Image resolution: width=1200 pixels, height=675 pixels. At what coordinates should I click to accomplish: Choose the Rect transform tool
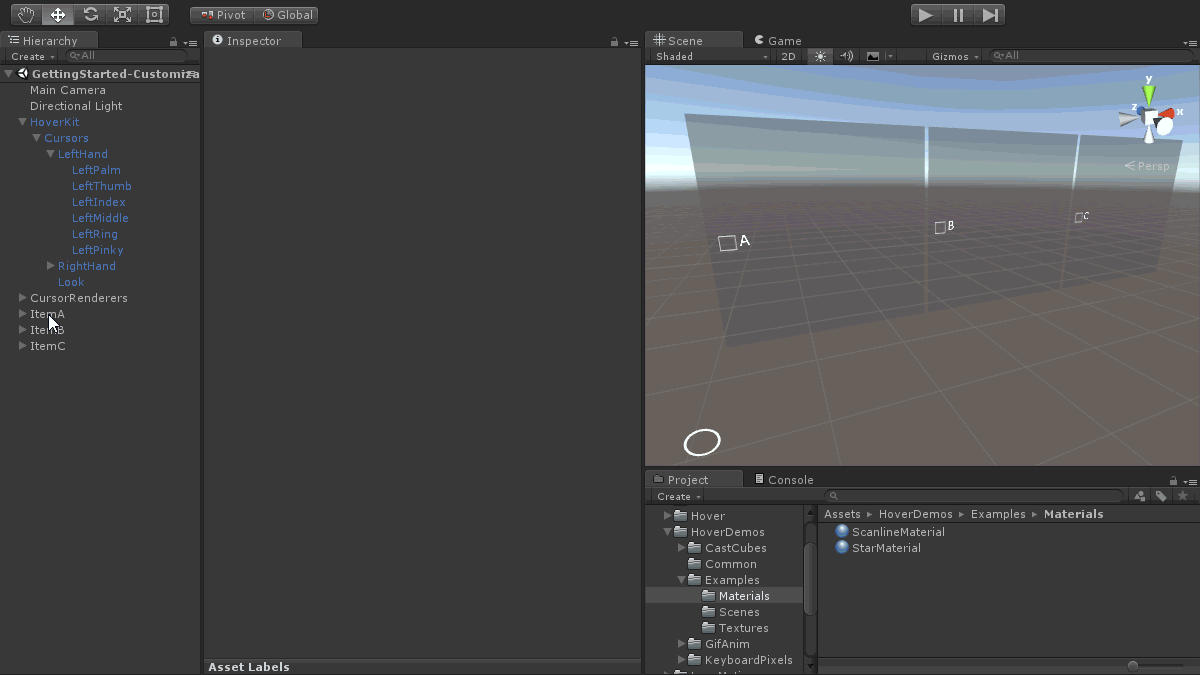(154, 15)
